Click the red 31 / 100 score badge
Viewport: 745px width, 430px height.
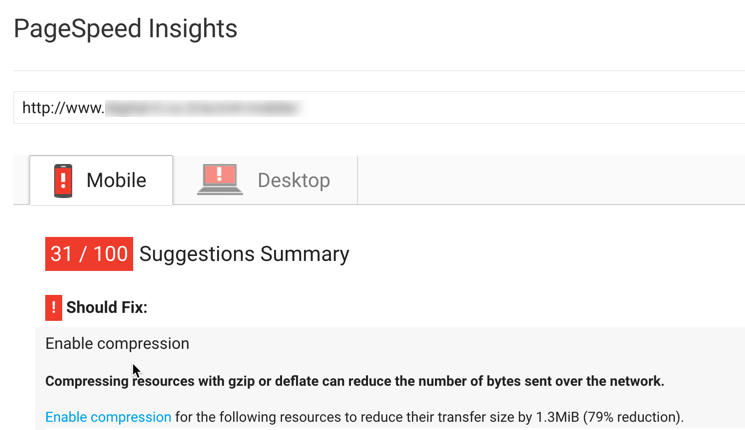pyautogui.click(x=89, y=254)
